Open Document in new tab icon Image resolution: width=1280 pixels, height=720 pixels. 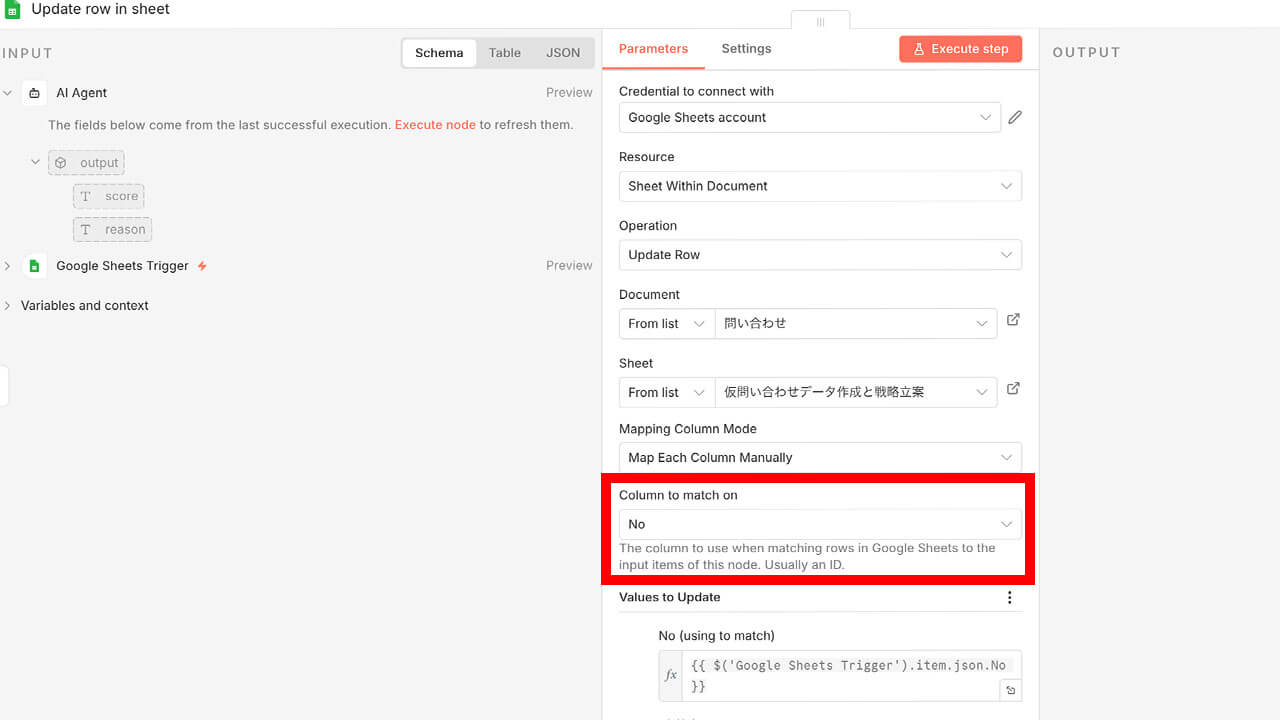click(x=1013, y=320)
